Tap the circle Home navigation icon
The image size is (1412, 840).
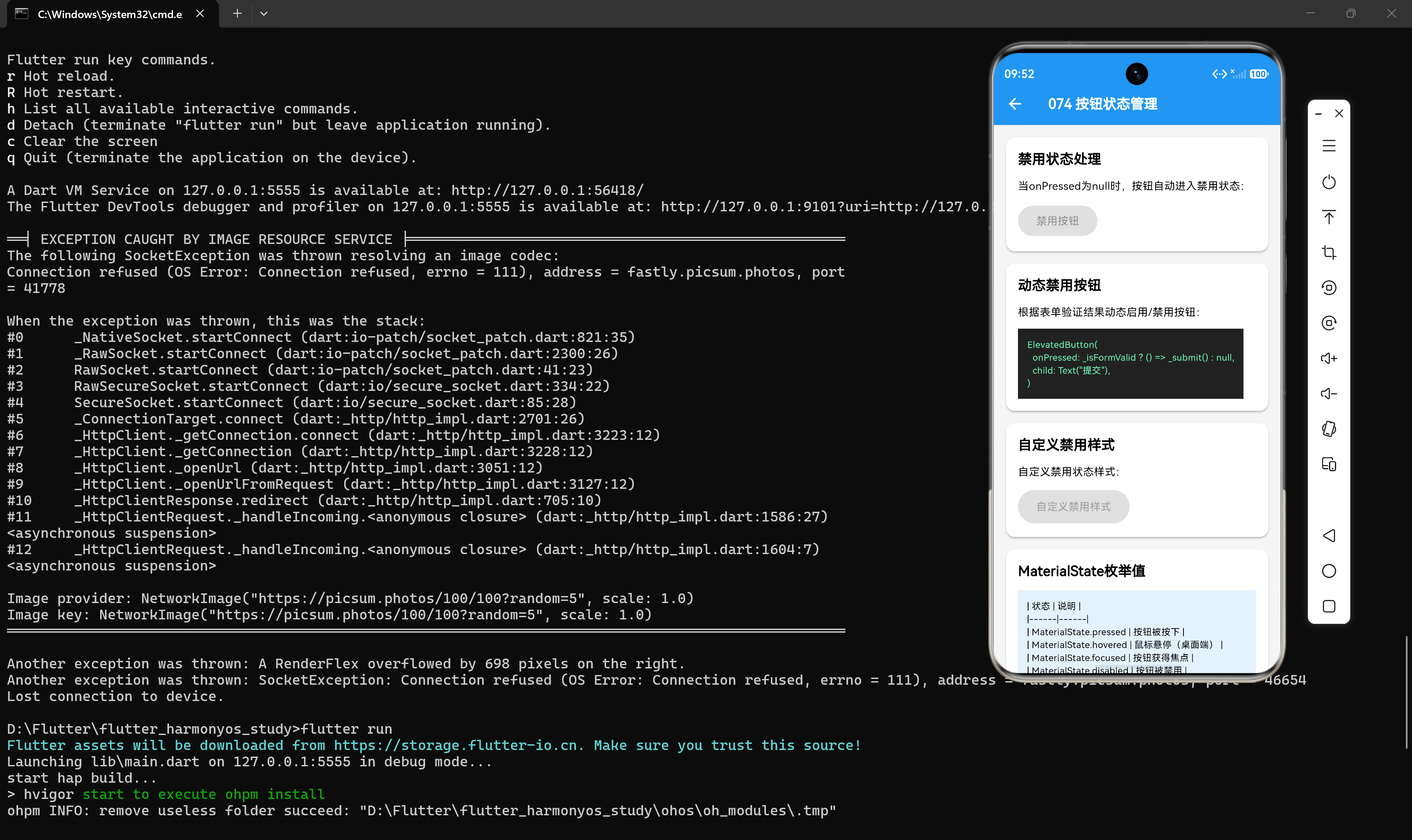coord(1329,570)
